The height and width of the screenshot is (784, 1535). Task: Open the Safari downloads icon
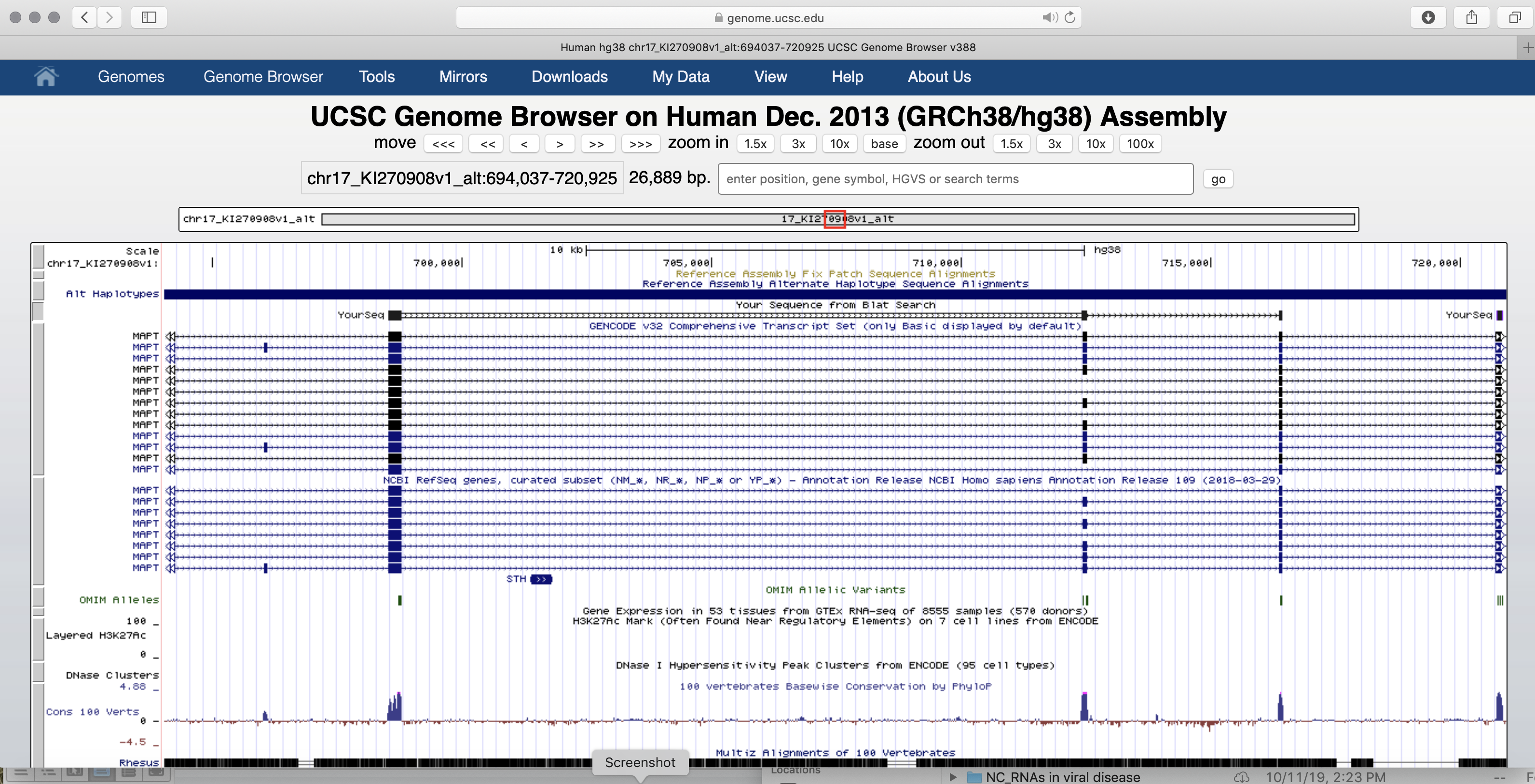[x=1428, y=17]
